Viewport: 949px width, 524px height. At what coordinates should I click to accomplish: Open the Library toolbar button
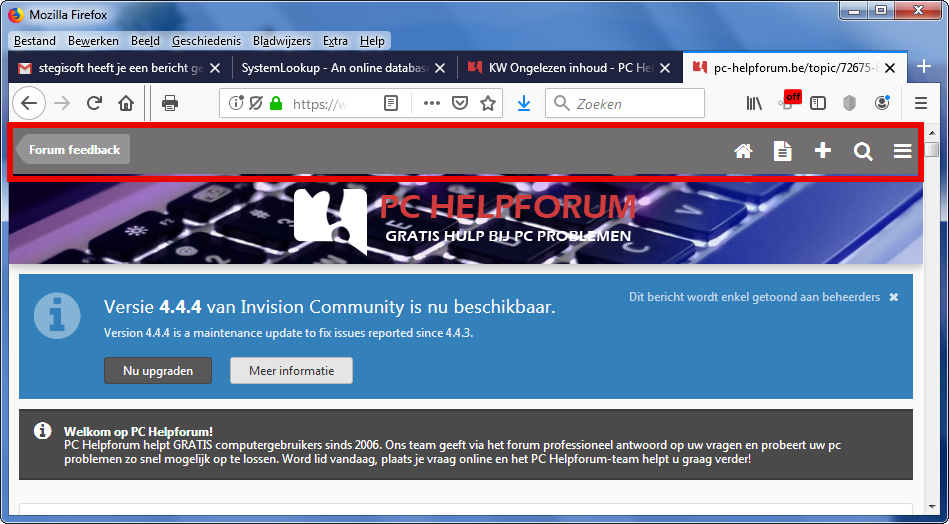click(754, 103)
